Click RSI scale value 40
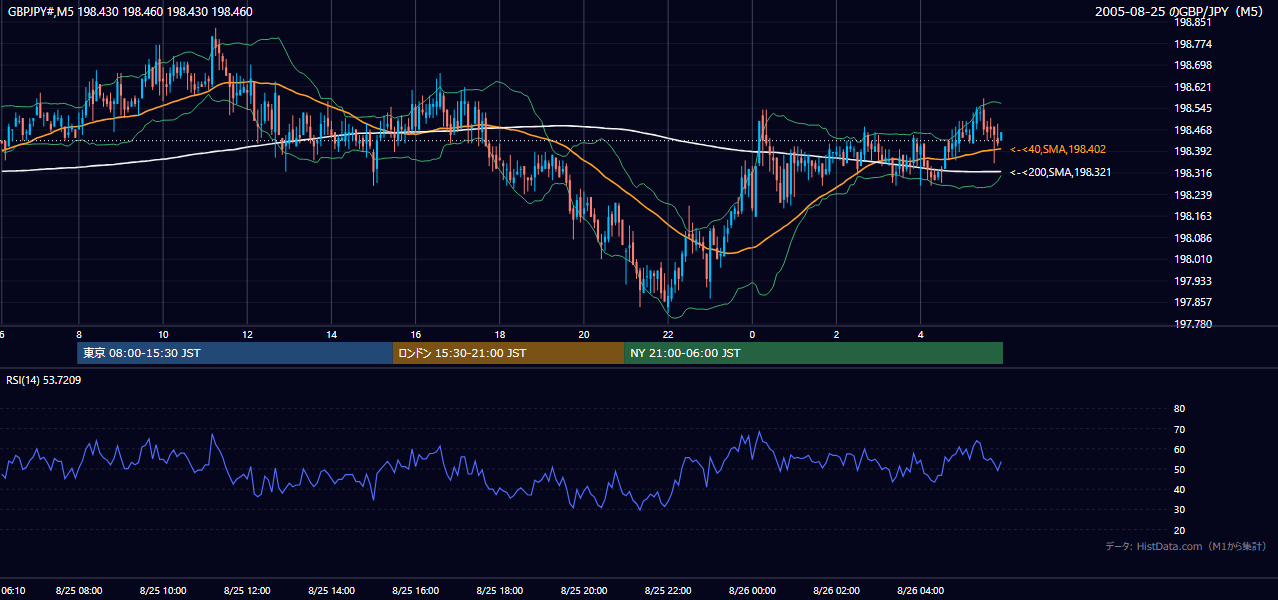The image size is (1278, 600). (1179, 489)
